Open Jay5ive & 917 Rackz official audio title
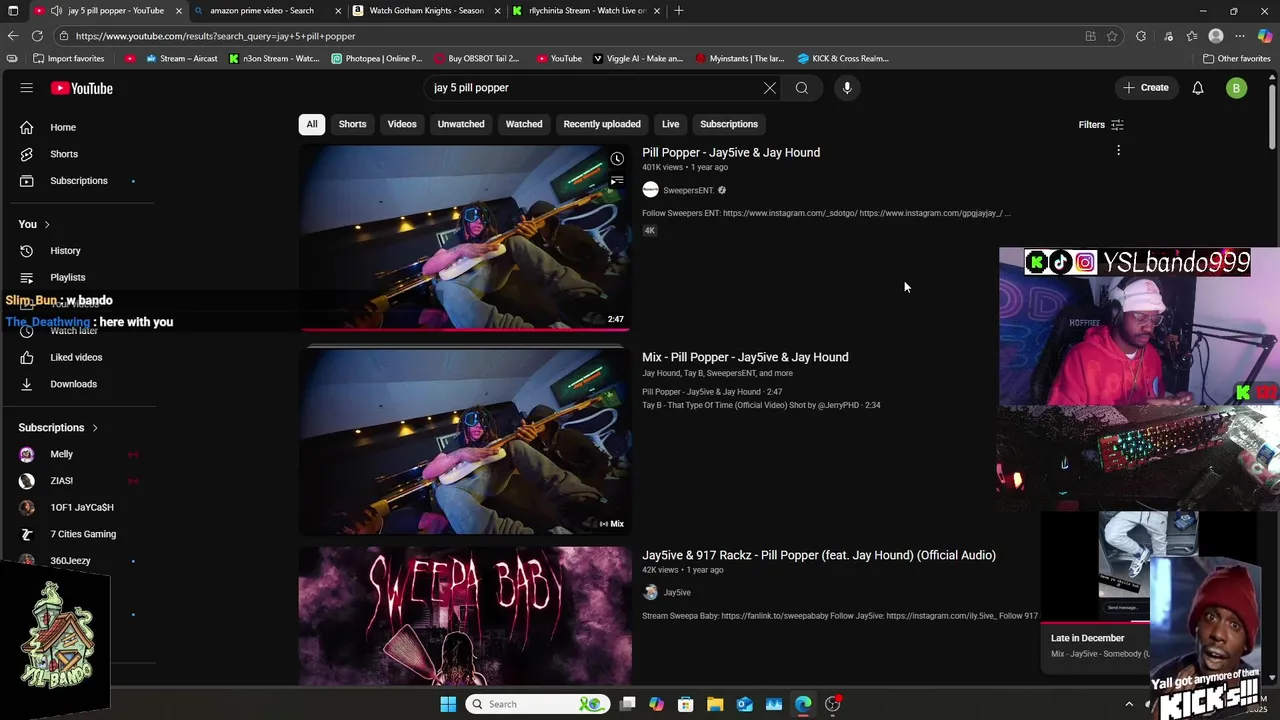1280x720 pixels. [819, 555]
